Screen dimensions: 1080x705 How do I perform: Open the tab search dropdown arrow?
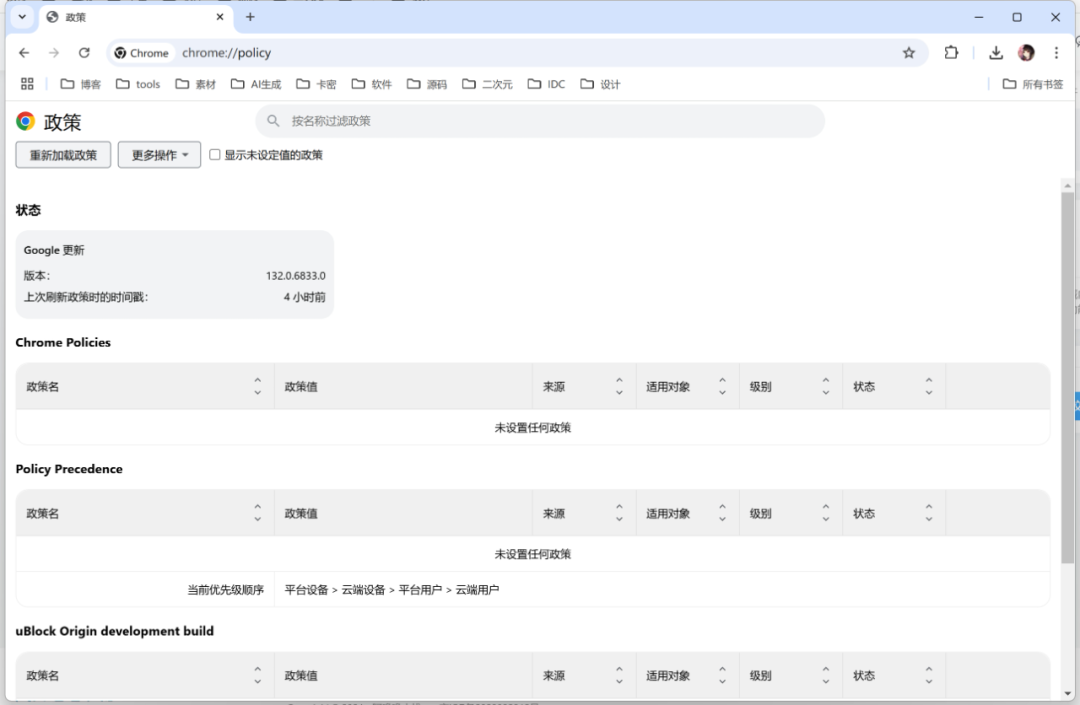22,17
